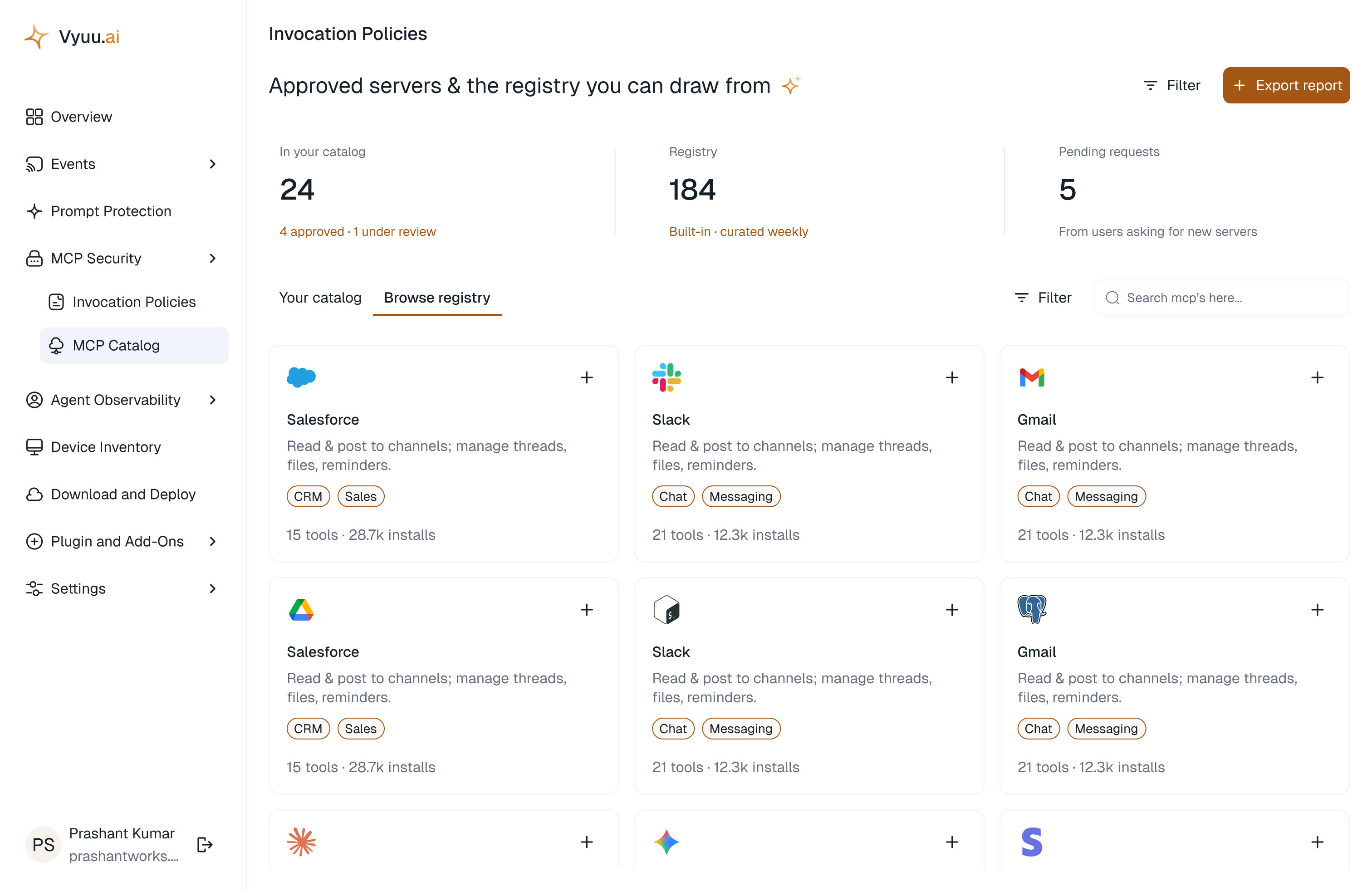
Task: Click the MCP Catalog cloud icon
Action: pos(56,345)
